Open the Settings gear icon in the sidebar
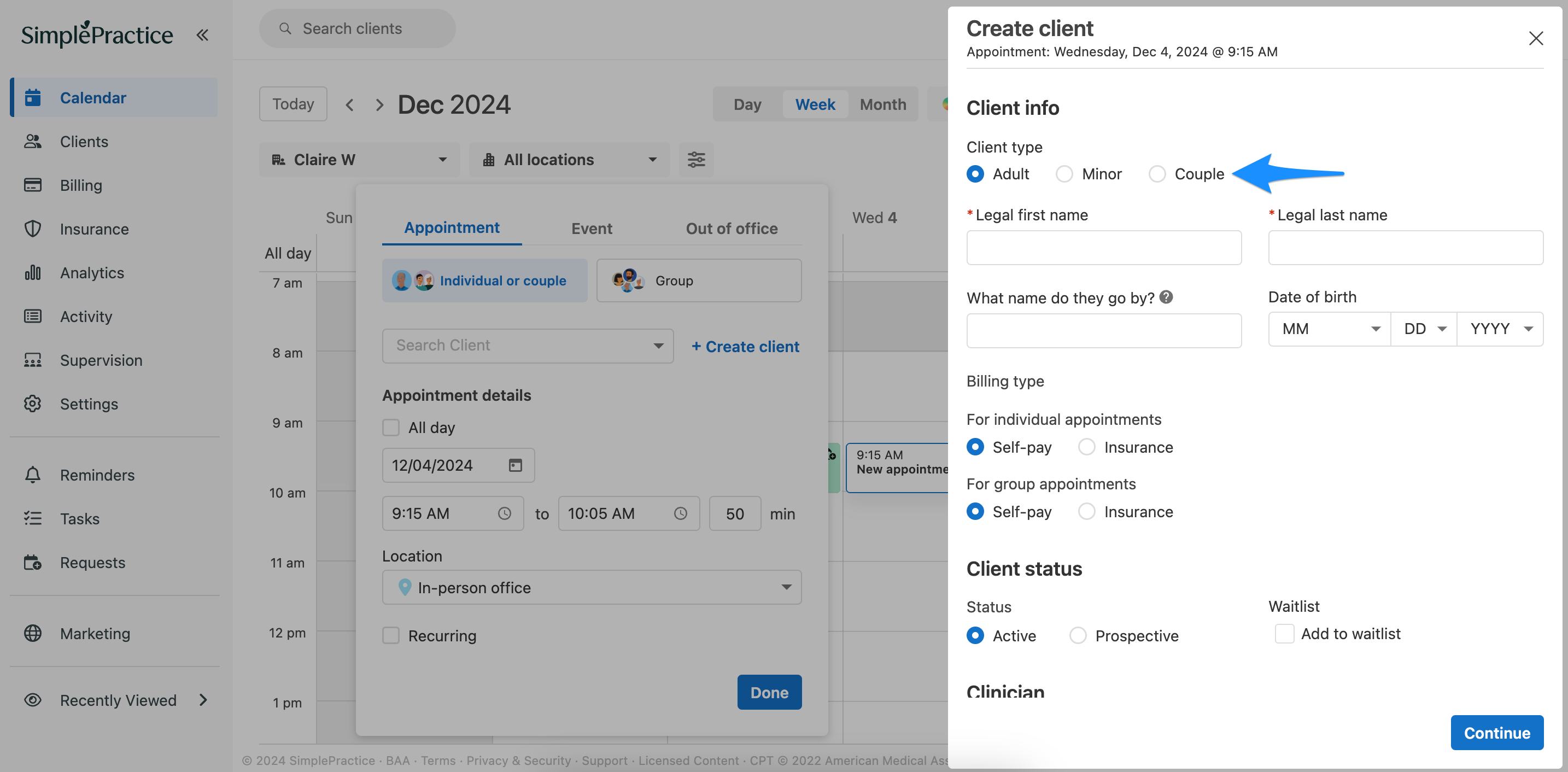Viewport: 1568px width, 772px height. point(33,403)
